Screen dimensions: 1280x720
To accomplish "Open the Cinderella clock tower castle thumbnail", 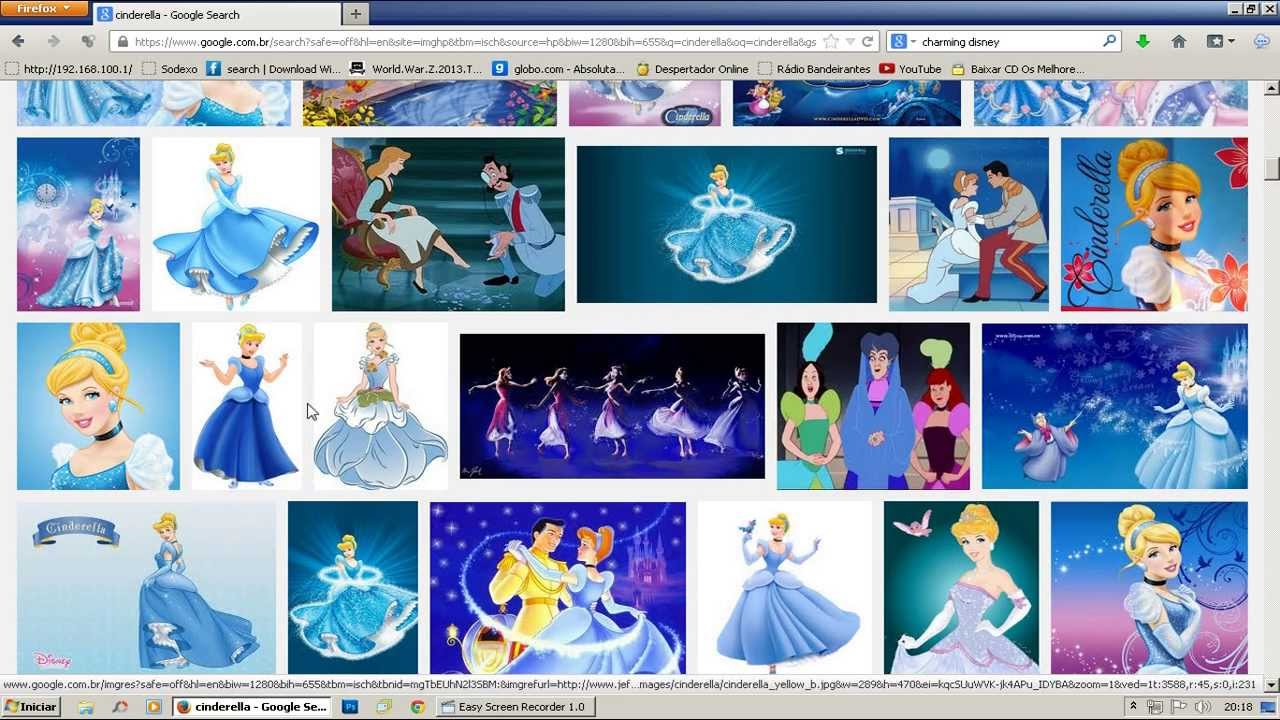I will click(78, 224).
